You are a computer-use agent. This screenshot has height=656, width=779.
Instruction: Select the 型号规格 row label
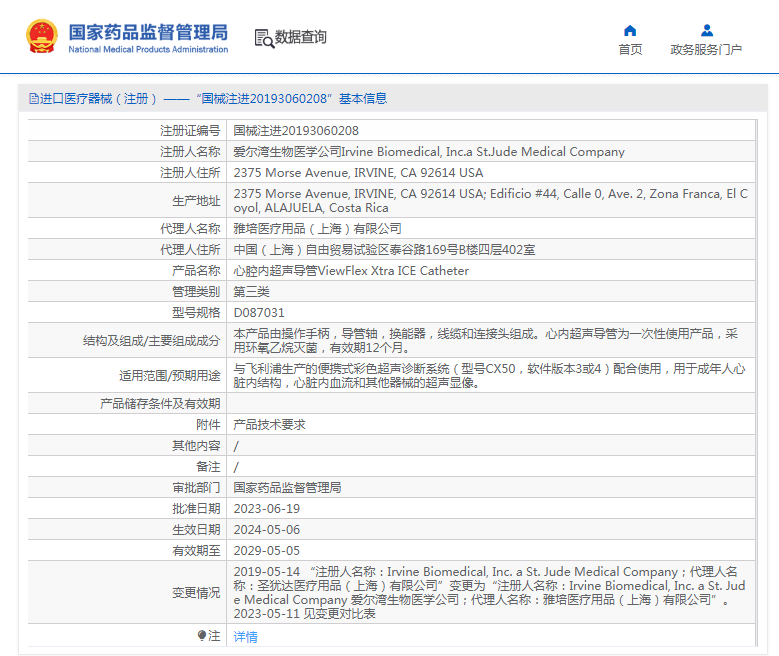point(196,313)
